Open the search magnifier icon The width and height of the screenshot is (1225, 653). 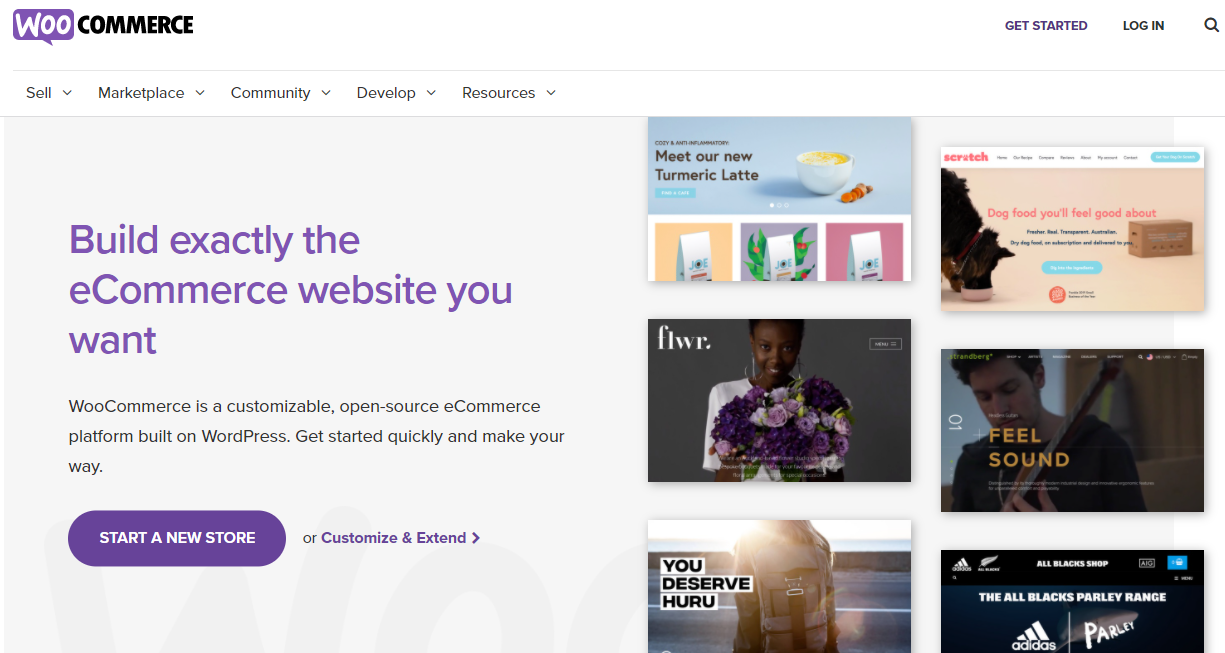pos(1211,26)
